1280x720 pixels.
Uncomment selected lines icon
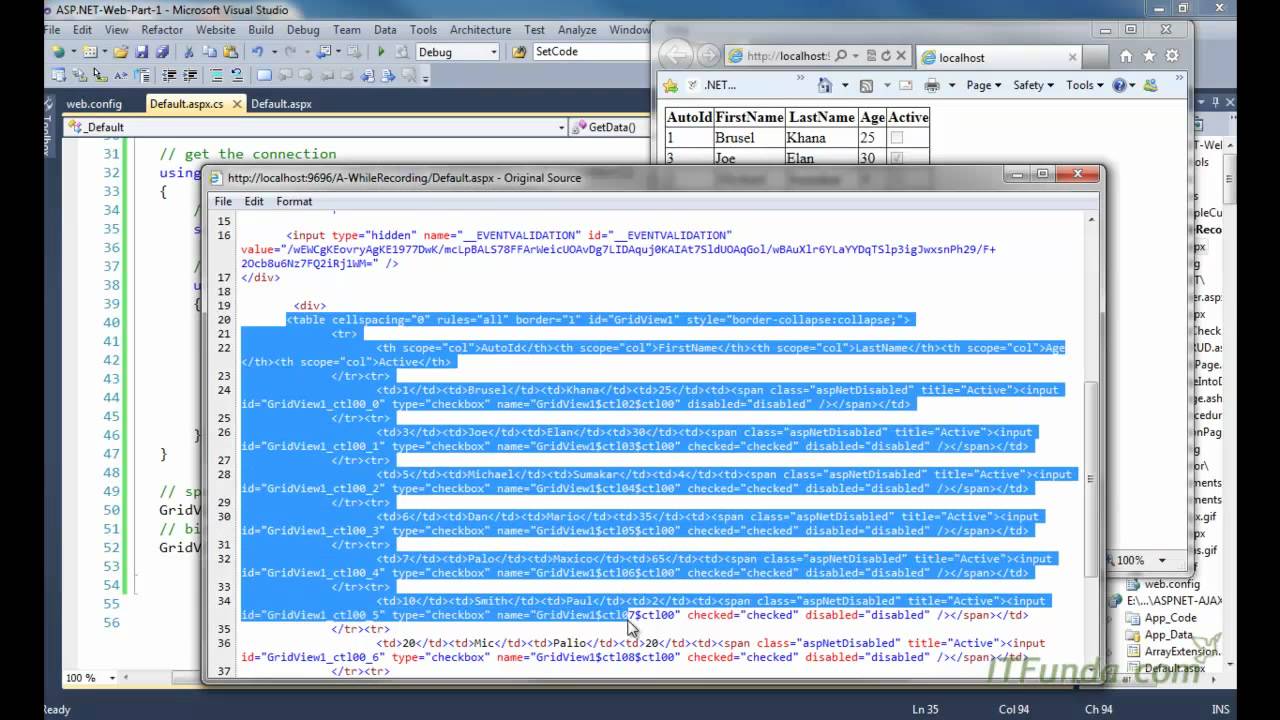[237, 75]
